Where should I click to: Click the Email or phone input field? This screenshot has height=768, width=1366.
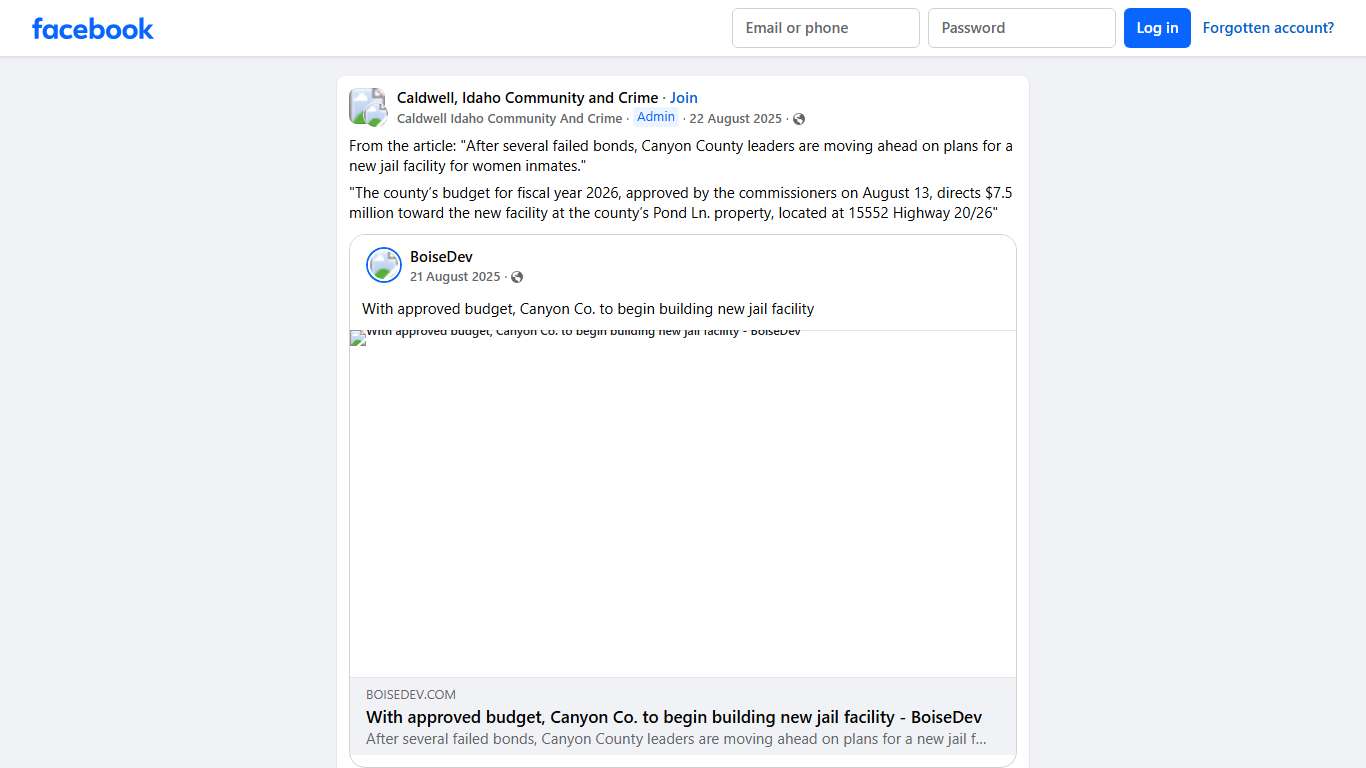pos(825,28)
